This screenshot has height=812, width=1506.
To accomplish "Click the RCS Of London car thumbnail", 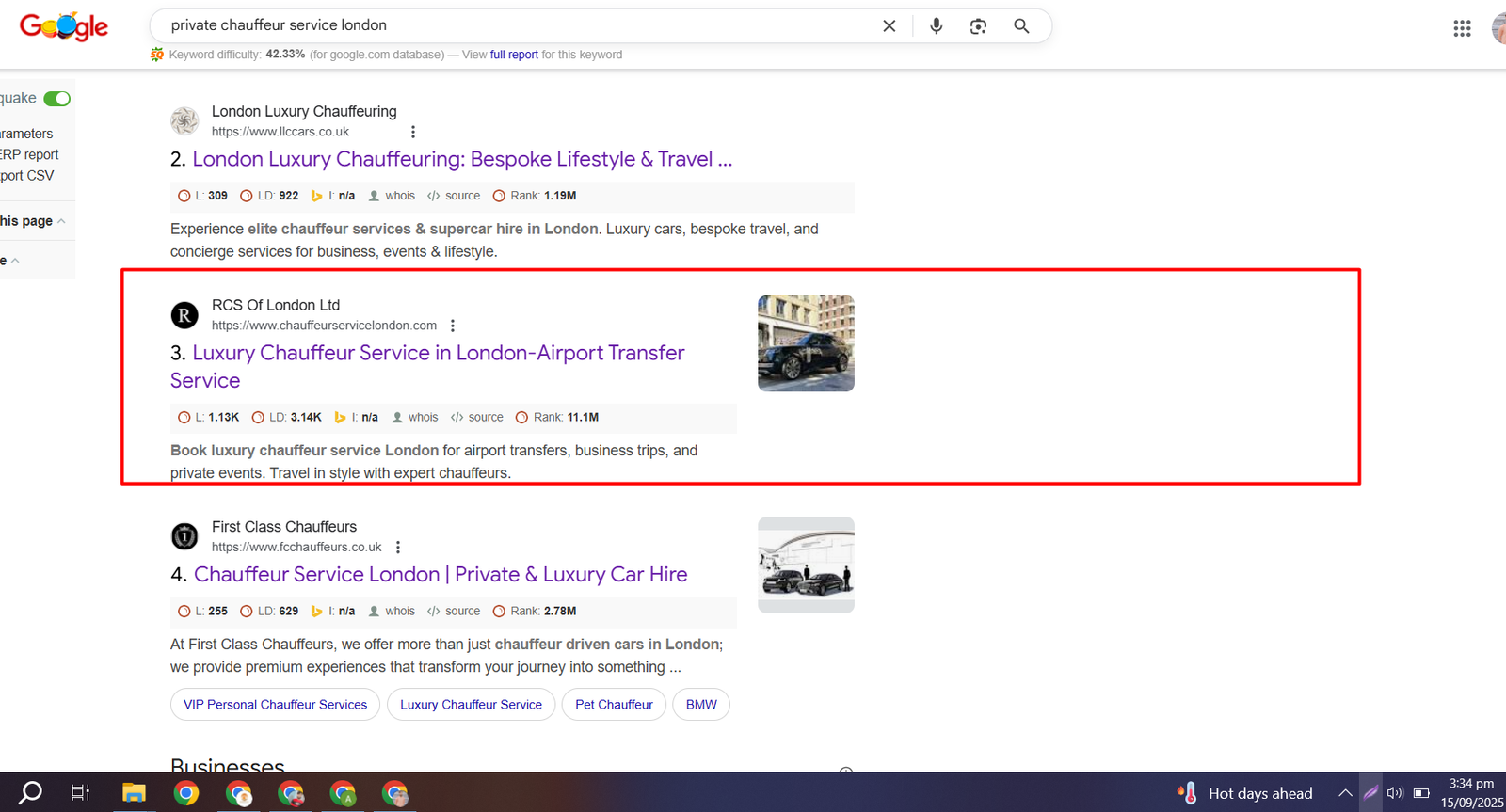I will pyautogui.click(x=806, y=343).
